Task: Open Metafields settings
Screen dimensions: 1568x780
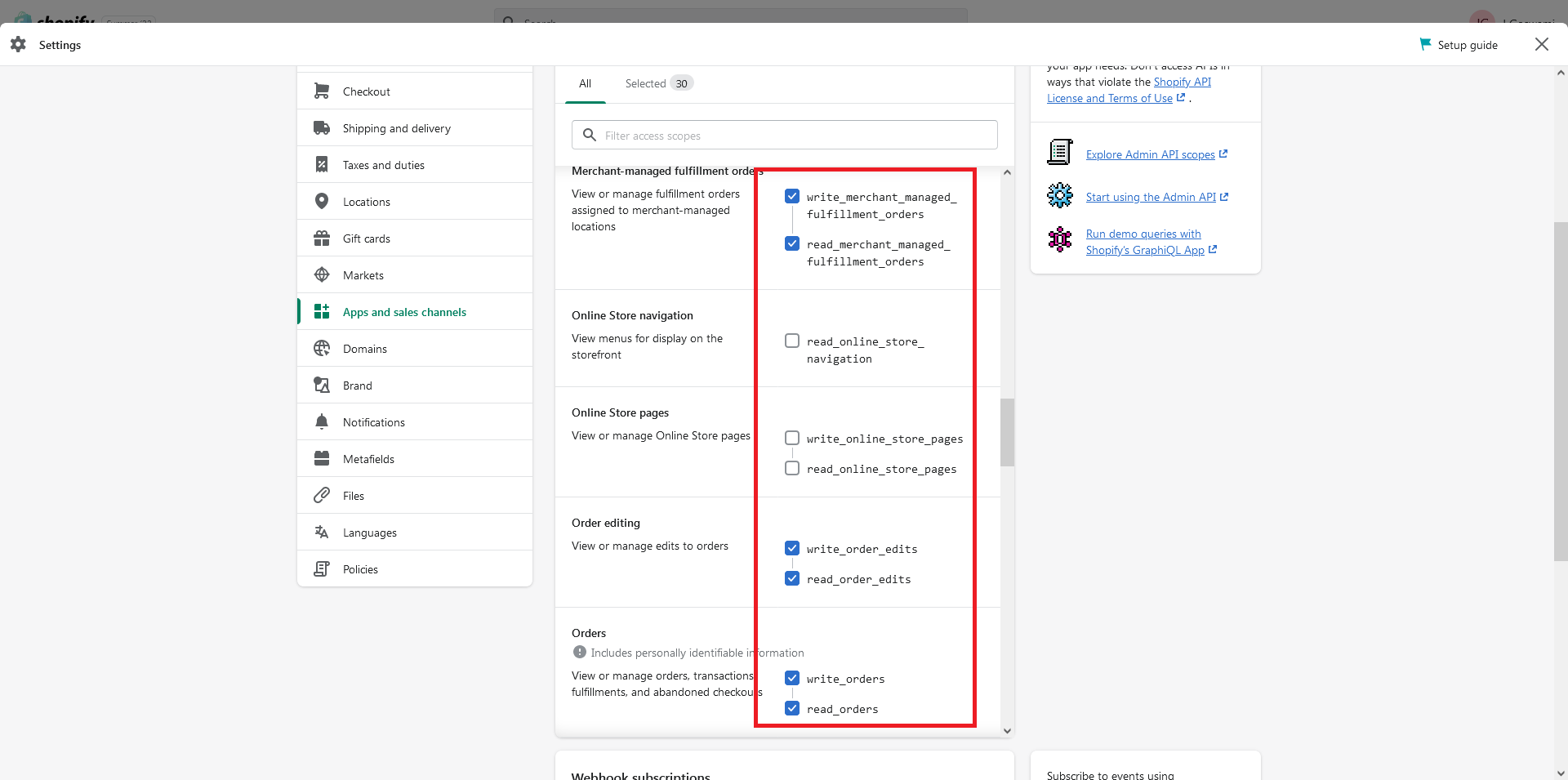Action: [415, 459]
